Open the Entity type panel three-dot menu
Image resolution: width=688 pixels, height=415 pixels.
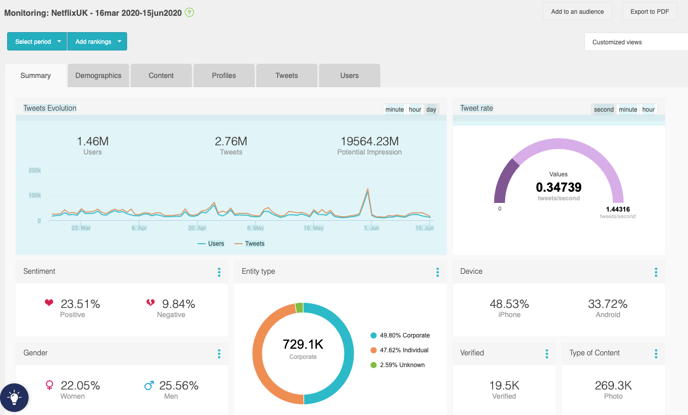[437, 272]
